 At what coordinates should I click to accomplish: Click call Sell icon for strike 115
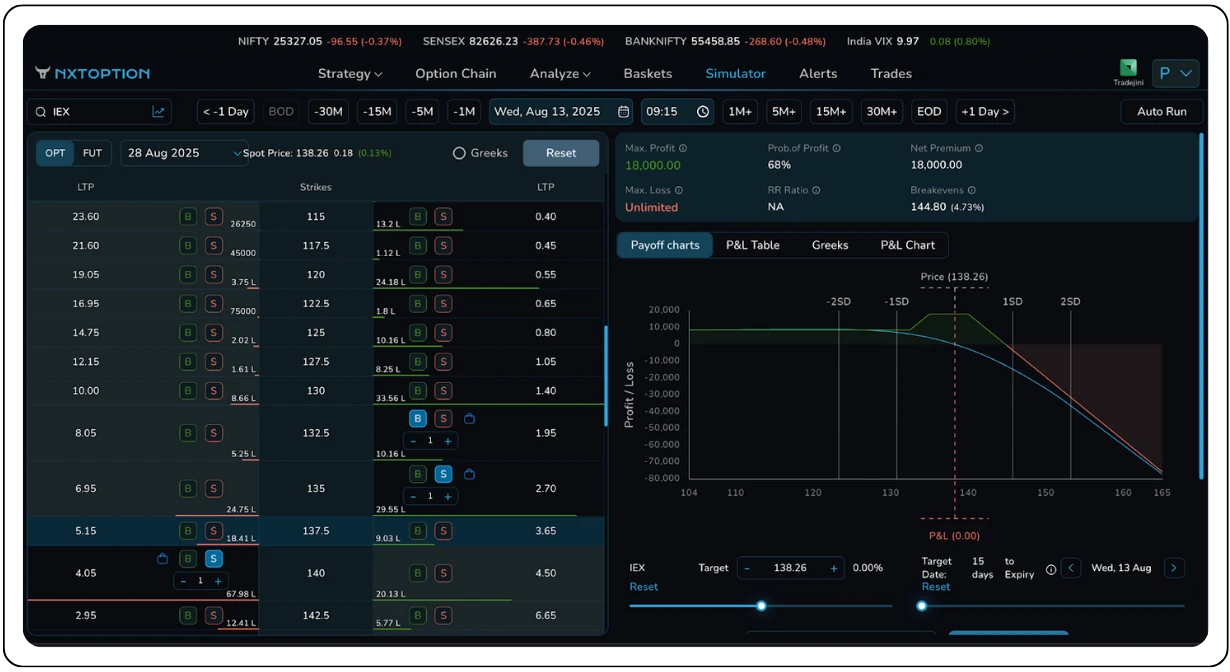(x=213, y=216)
